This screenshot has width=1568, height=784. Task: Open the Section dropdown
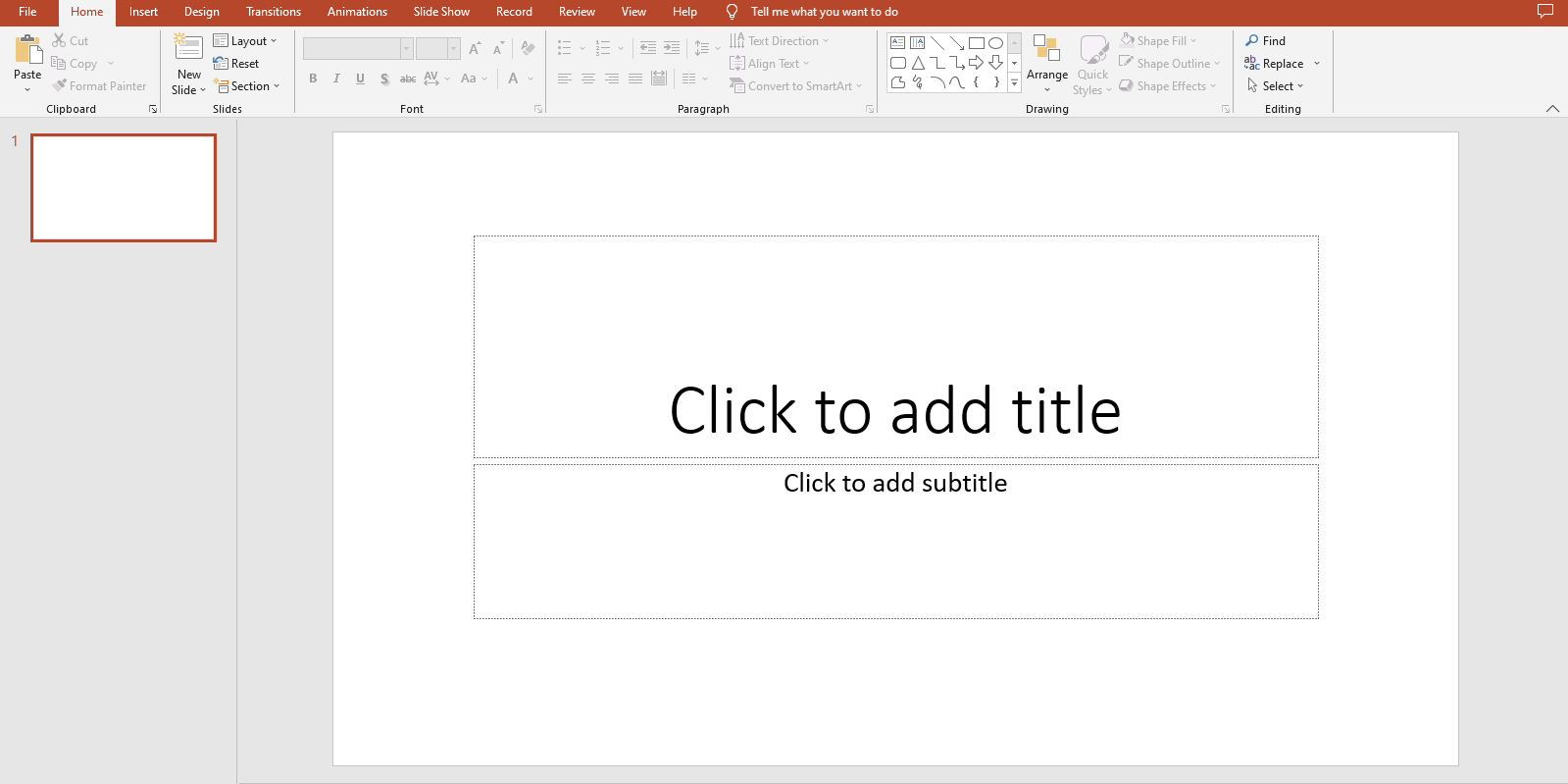click(248, 86)
